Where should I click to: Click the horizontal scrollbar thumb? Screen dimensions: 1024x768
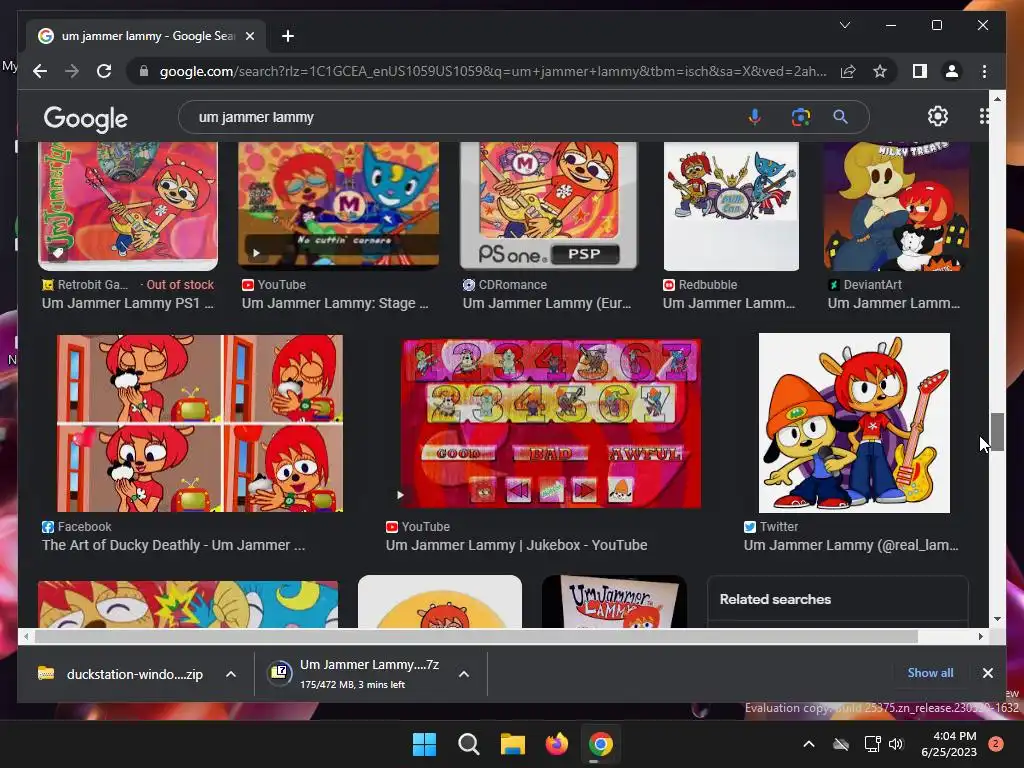(x=476, y=636)
